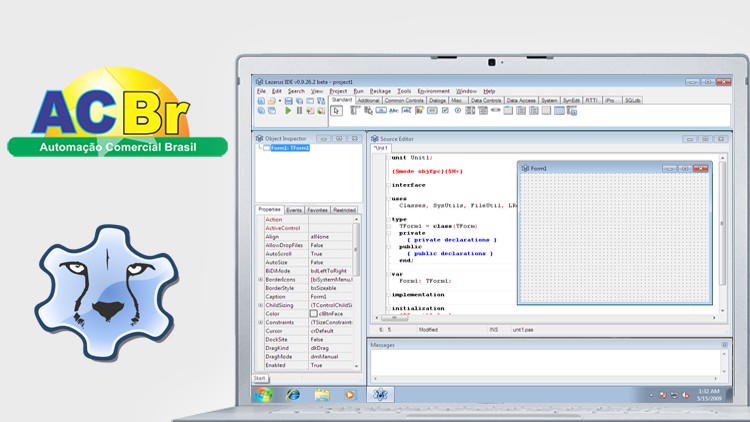Pick the TPanel component icon
This screenshot has height=422, width=750.
click(546, 111)
